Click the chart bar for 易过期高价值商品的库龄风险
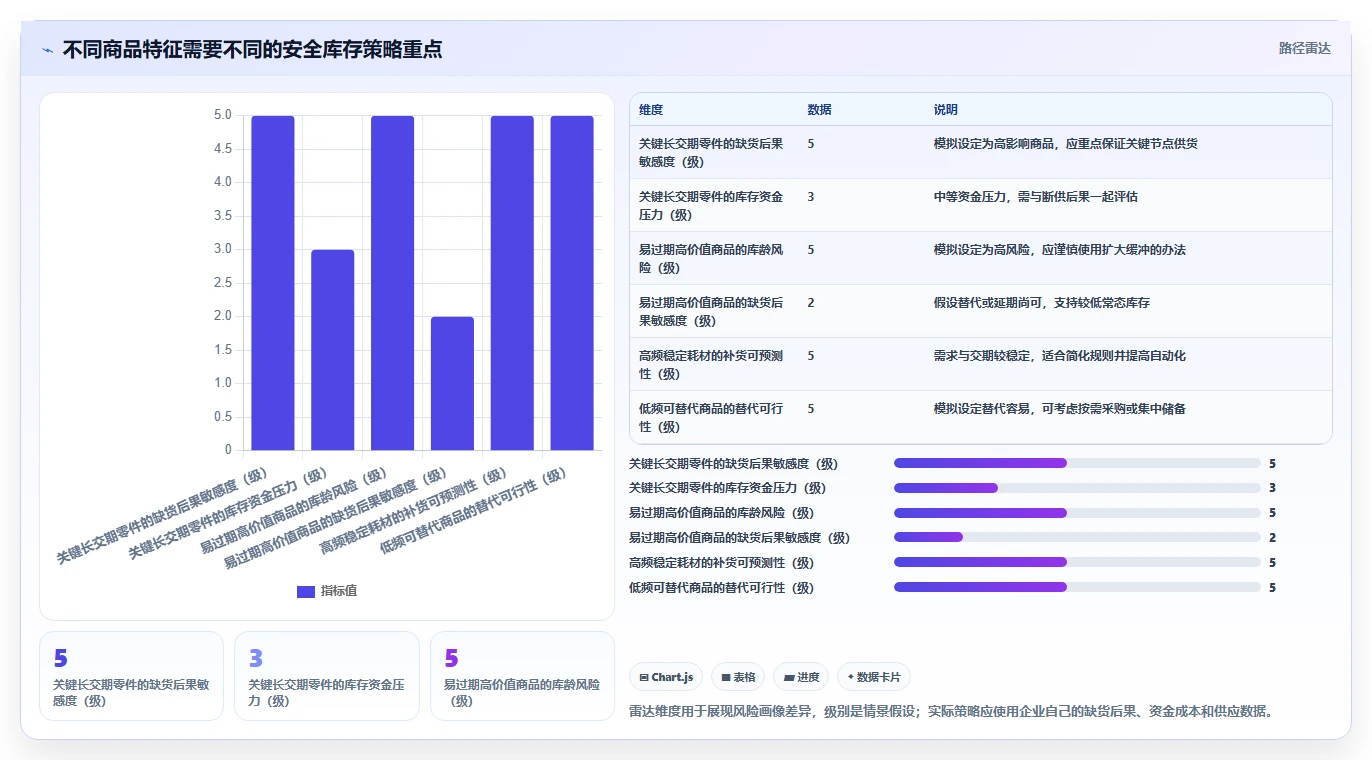This screenshot has height=760, width=1372. 393,283
